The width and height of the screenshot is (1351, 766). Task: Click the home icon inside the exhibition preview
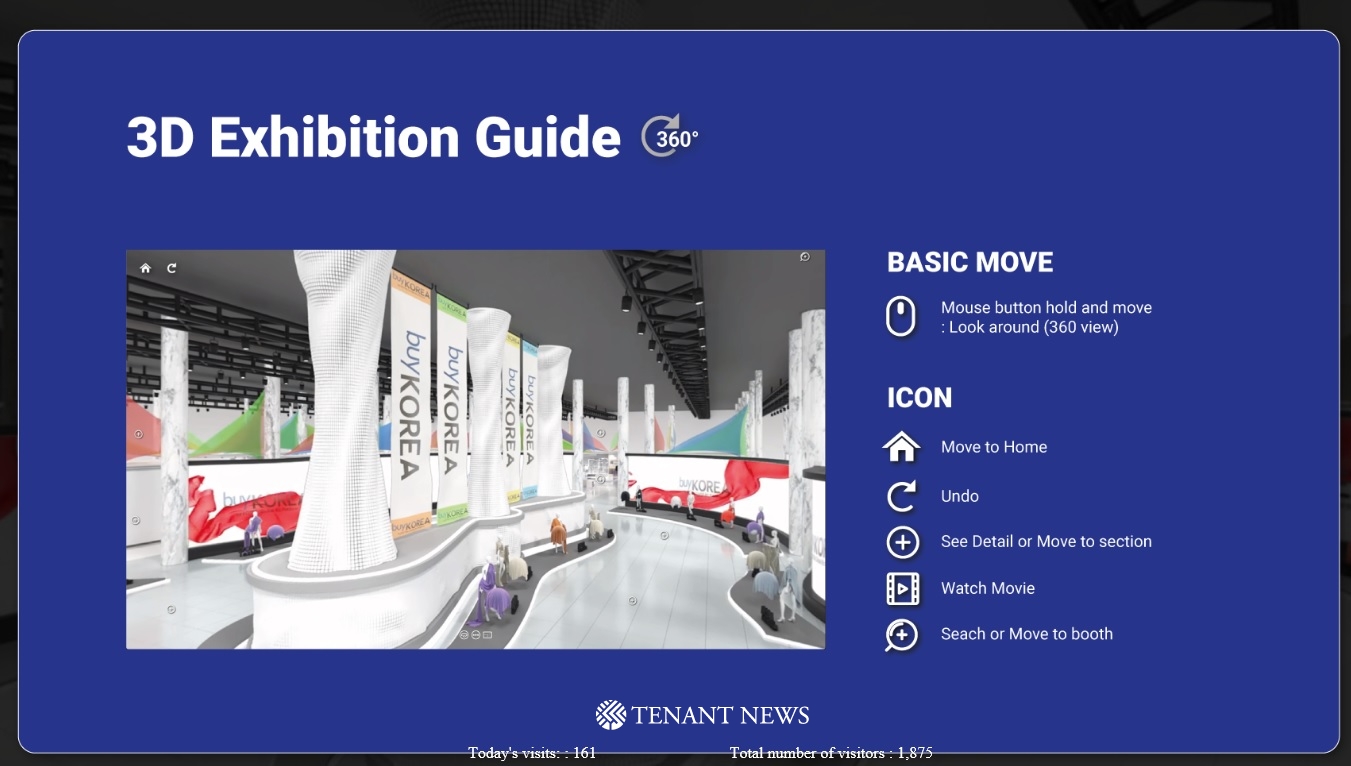(146, 268)
